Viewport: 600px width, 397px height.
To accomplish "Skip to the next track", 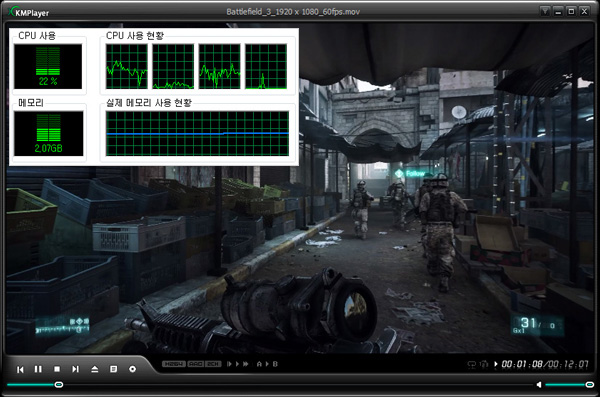I will 75,369.
